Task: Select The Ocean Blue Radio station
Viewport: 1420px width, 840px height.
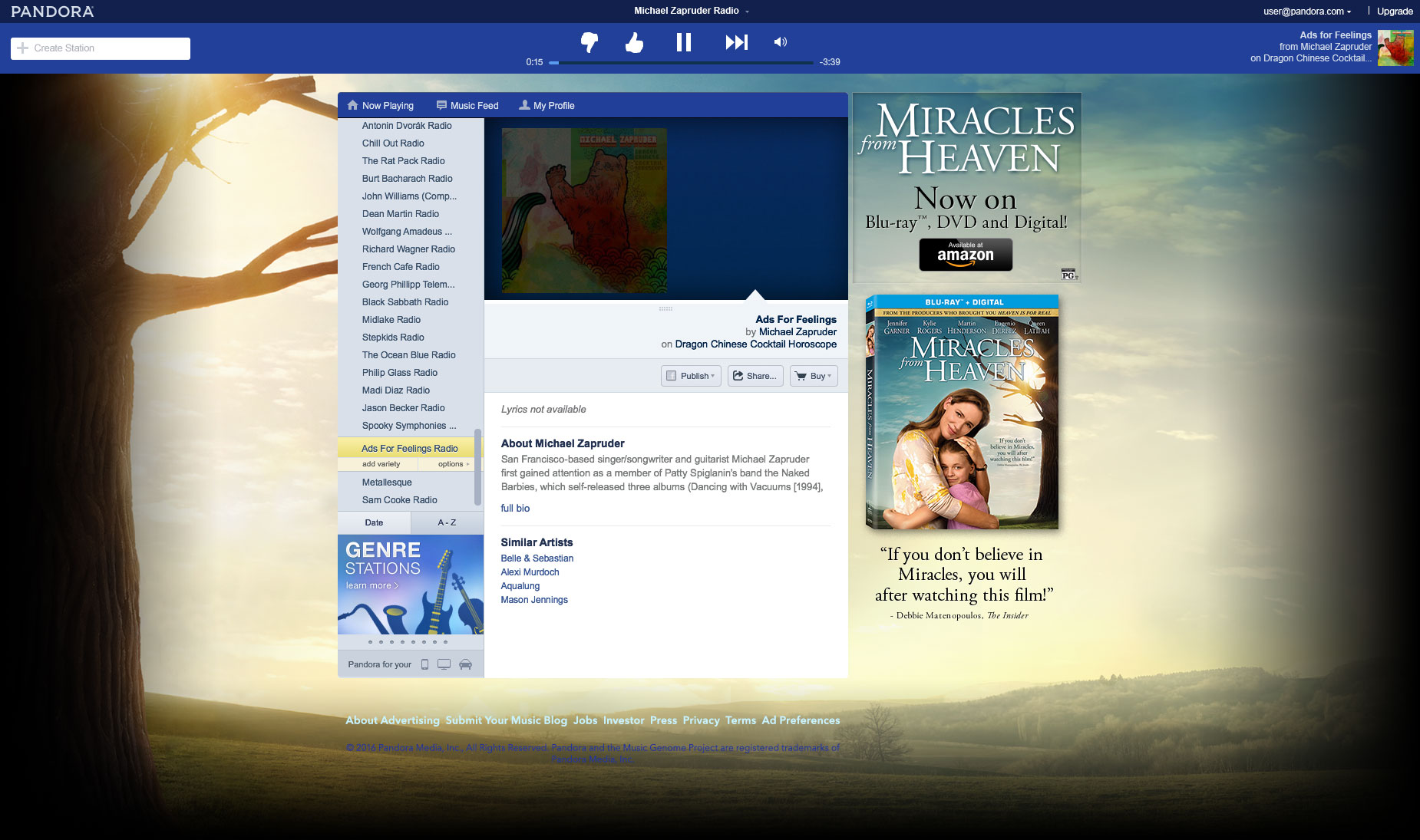Action: (409, 355)
